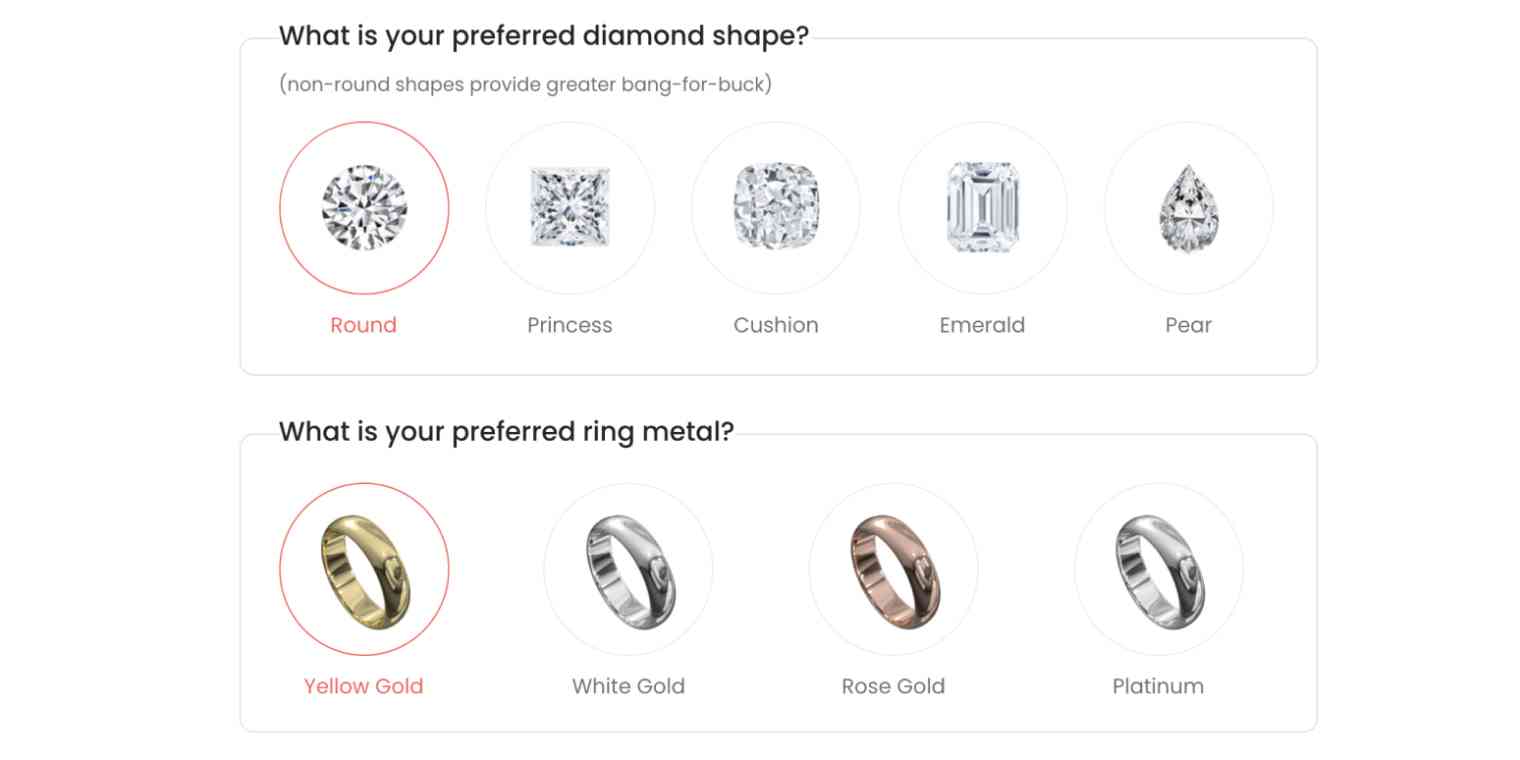The height and width of the screenshot is (760, 1520).
Task: Click the Emerald text label
Action: coord(982,325)
